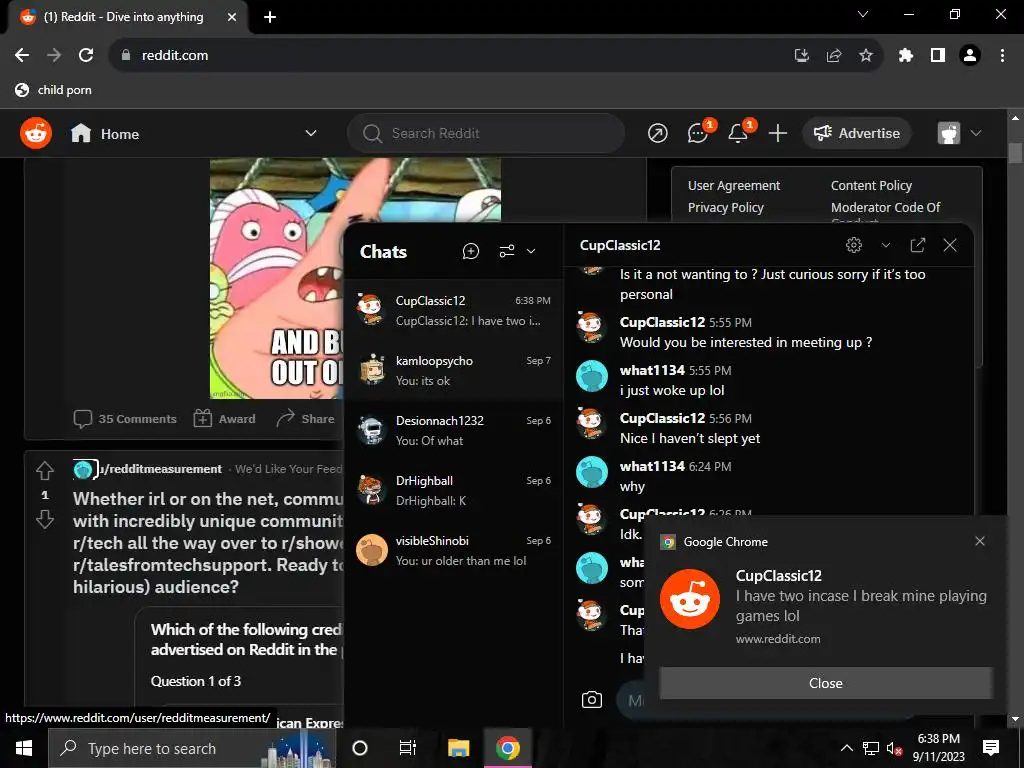The image size is (1024, 768).
Task: Close the chat panel with the X icon
Action: pos(950,245)
